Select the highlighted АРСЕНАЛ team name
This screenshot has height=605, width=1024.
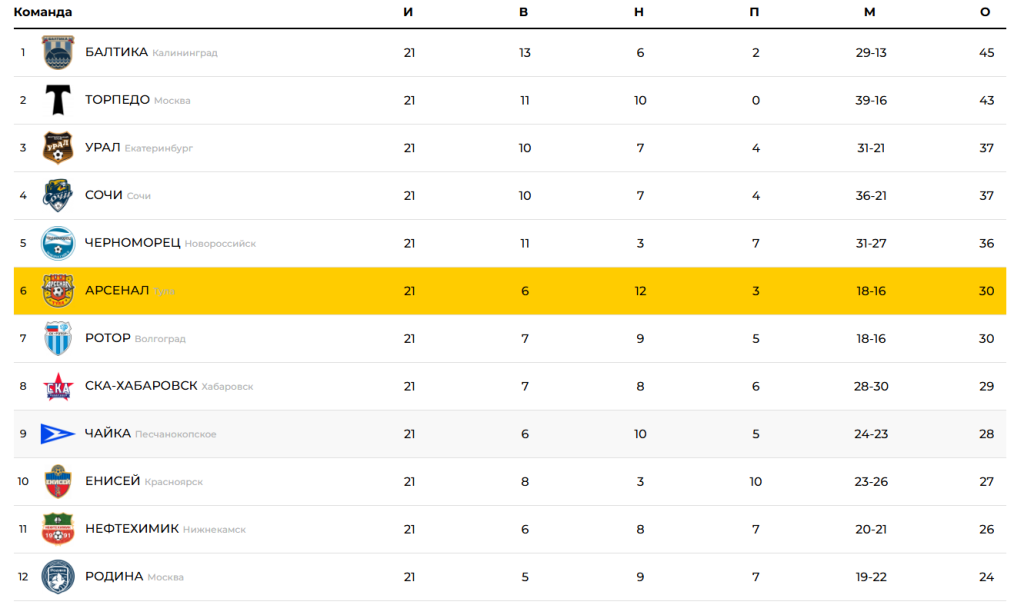tap(117, 291)
